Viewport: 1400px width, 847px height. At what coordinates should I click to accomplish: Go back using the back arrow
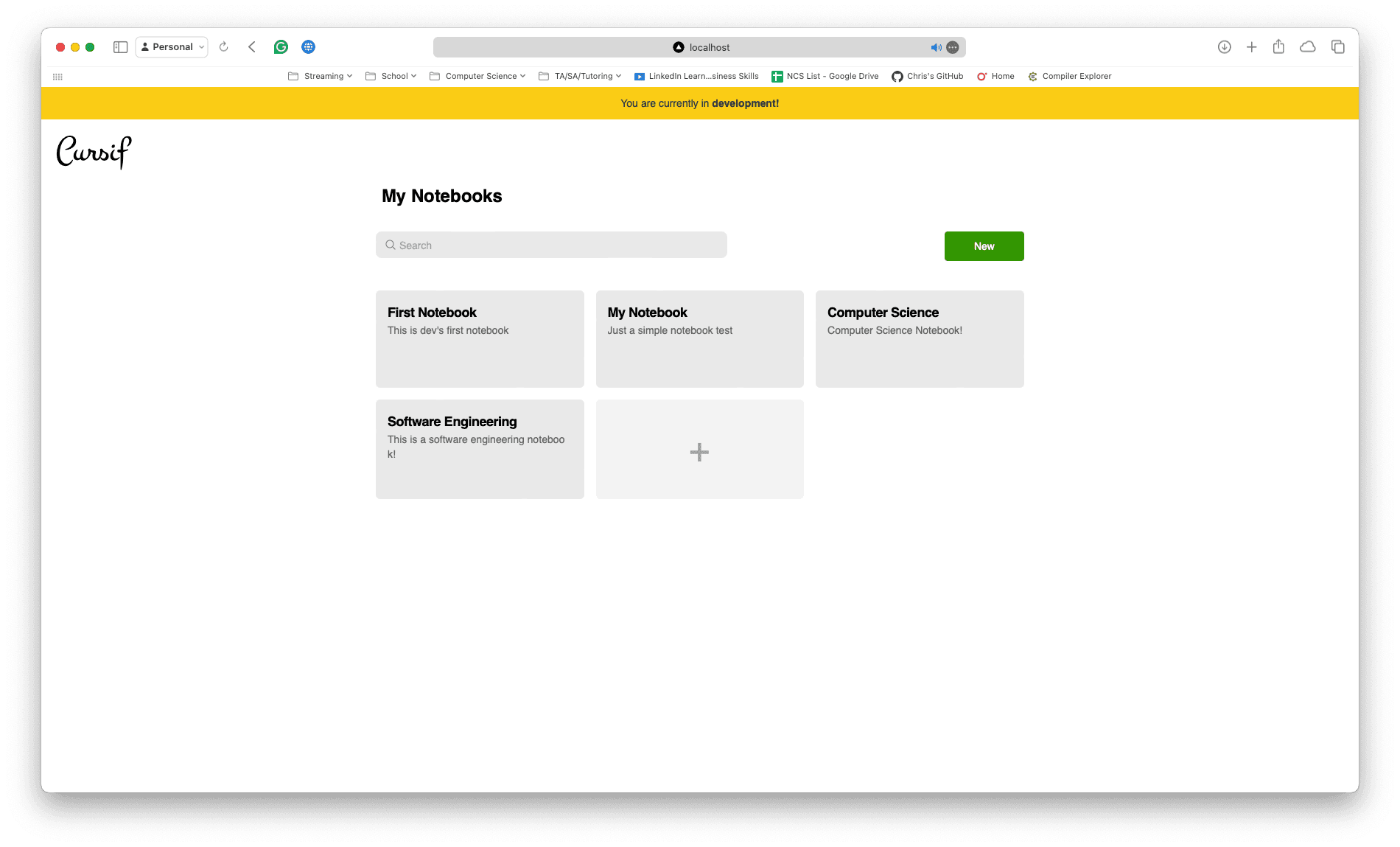pos(252,47)
